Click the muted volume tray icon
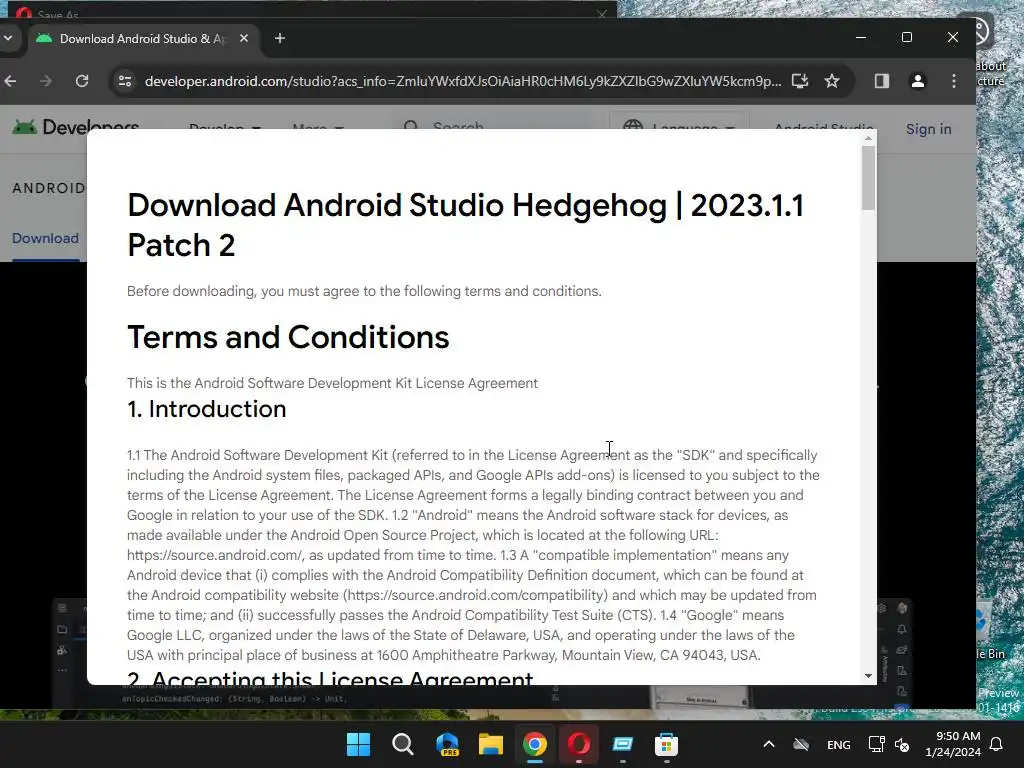The image size is (1024, 768). 902,744
